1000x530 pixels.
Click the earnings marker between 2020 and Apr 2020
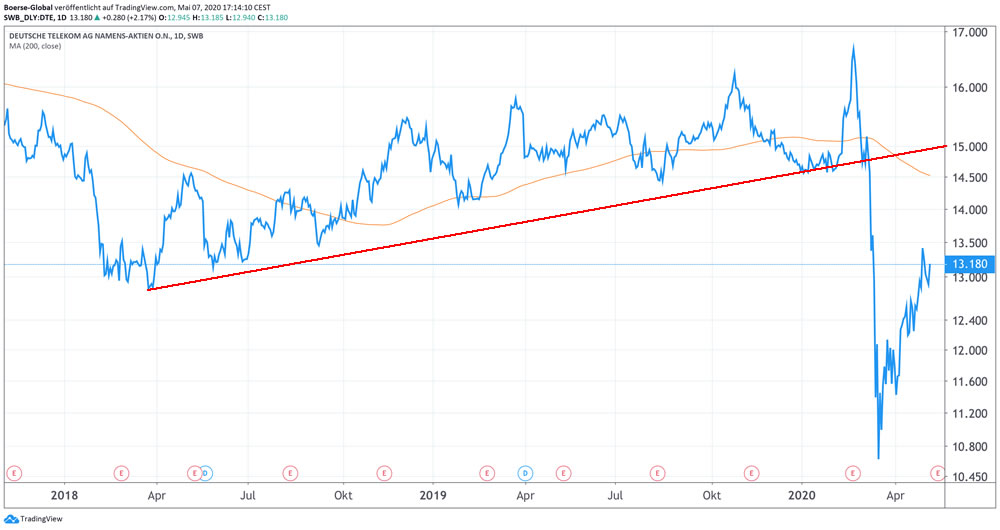point(853,473)
